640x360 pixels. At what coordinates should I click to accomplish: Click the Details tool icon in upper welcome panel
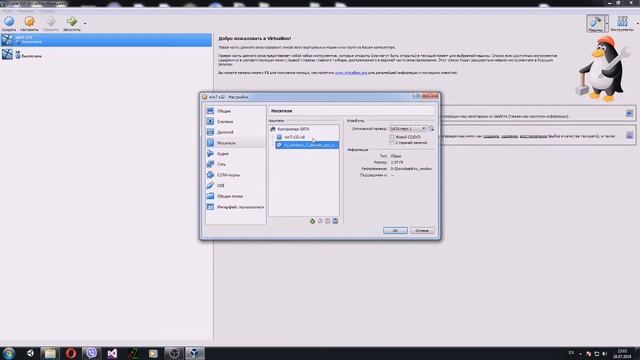629,113
